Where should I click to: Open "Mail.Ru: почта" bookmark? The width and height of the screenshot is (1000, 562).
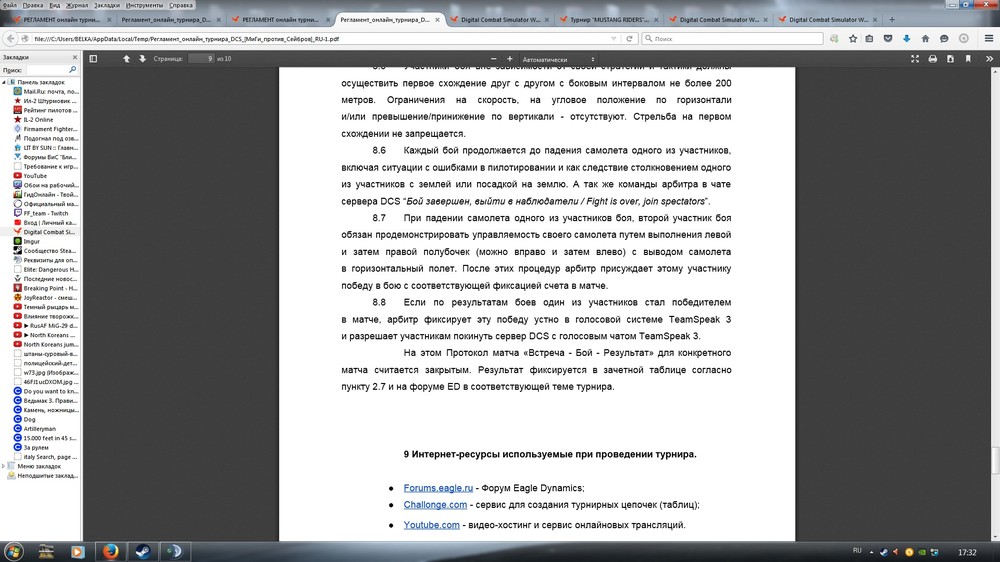tap(46, 92)
